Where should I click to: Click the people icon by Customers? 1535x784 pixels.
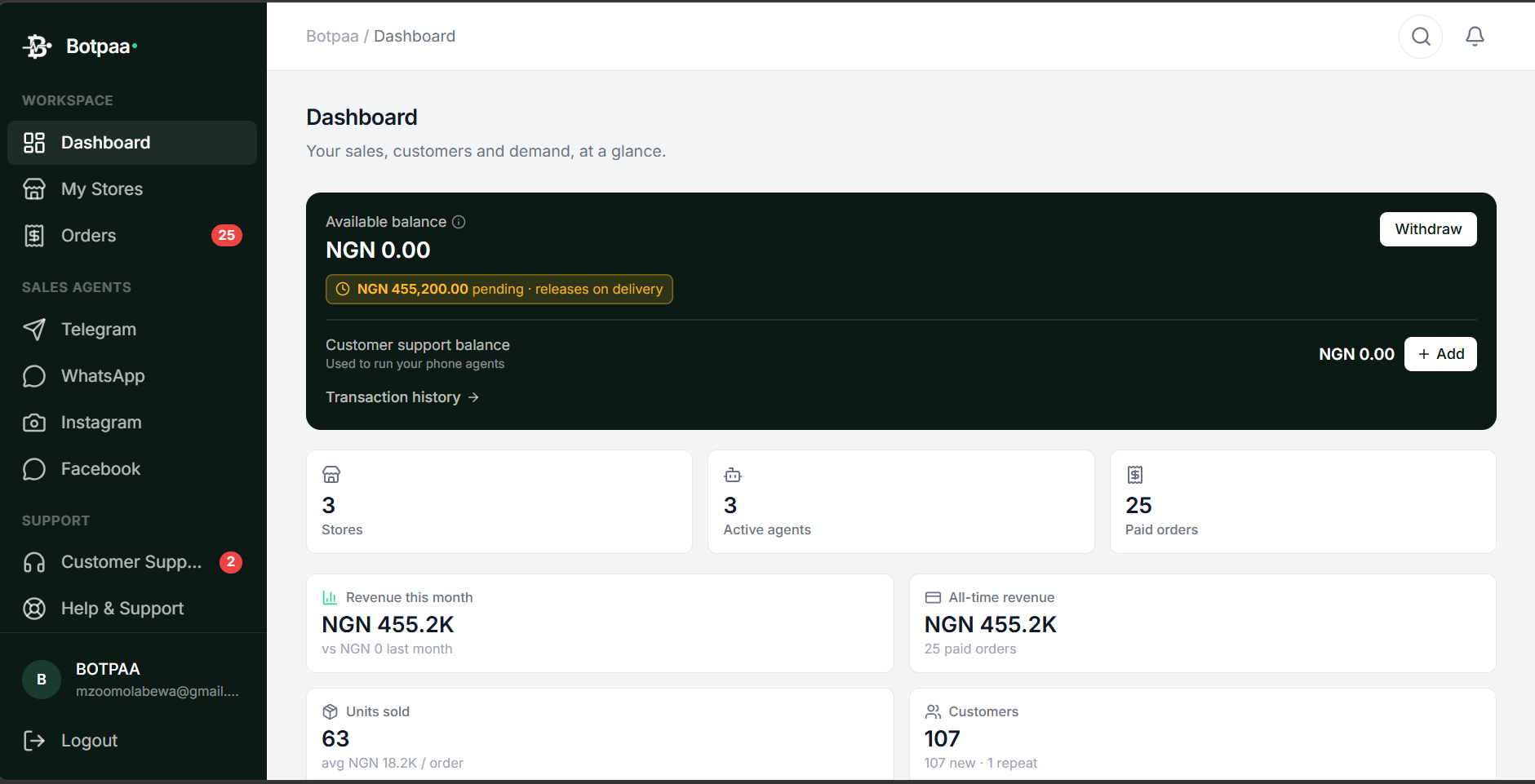[933, 711]
